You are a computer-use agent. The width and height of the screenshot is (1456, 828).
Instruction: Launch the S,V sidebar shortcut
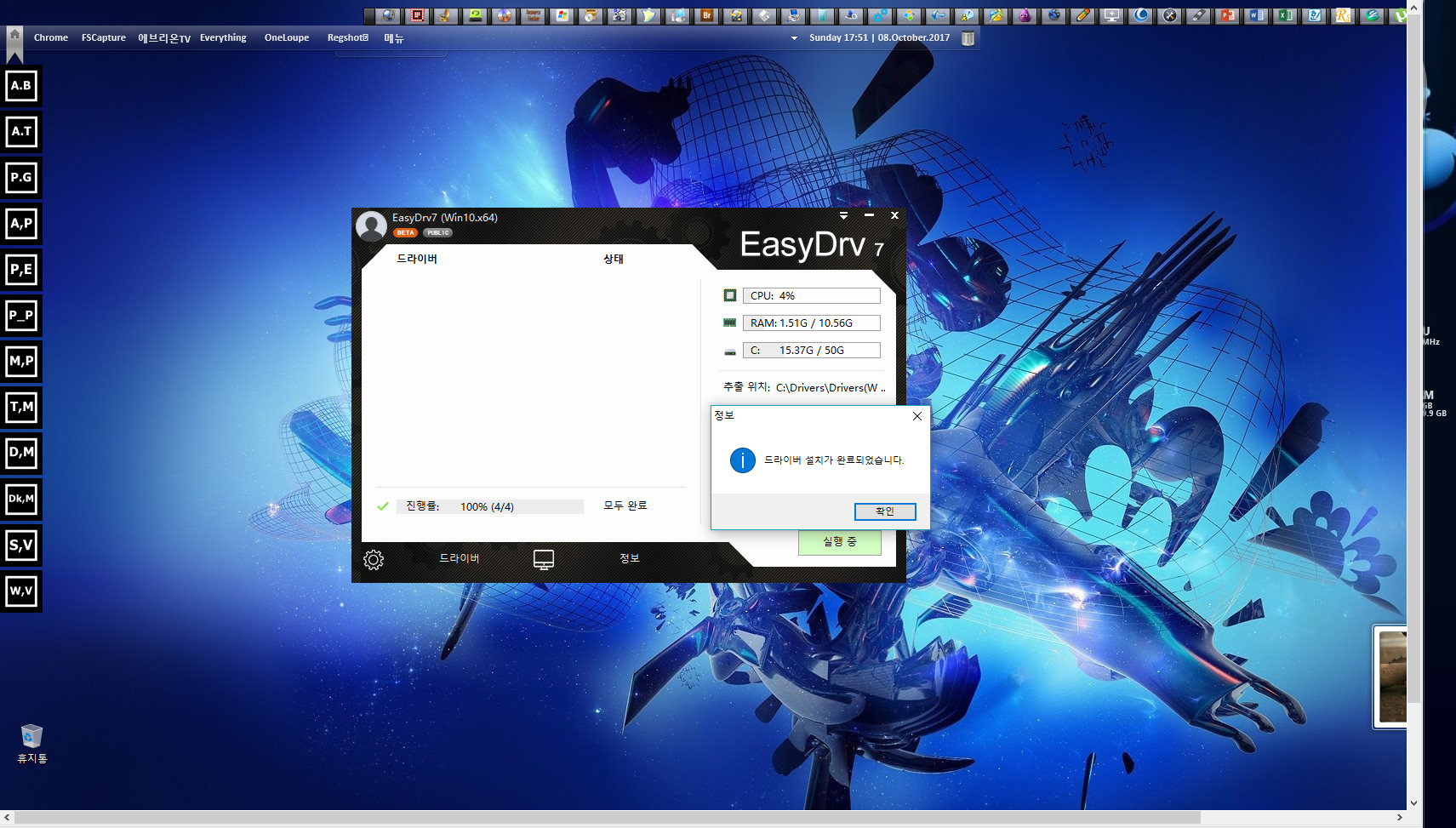coord(21,545)
